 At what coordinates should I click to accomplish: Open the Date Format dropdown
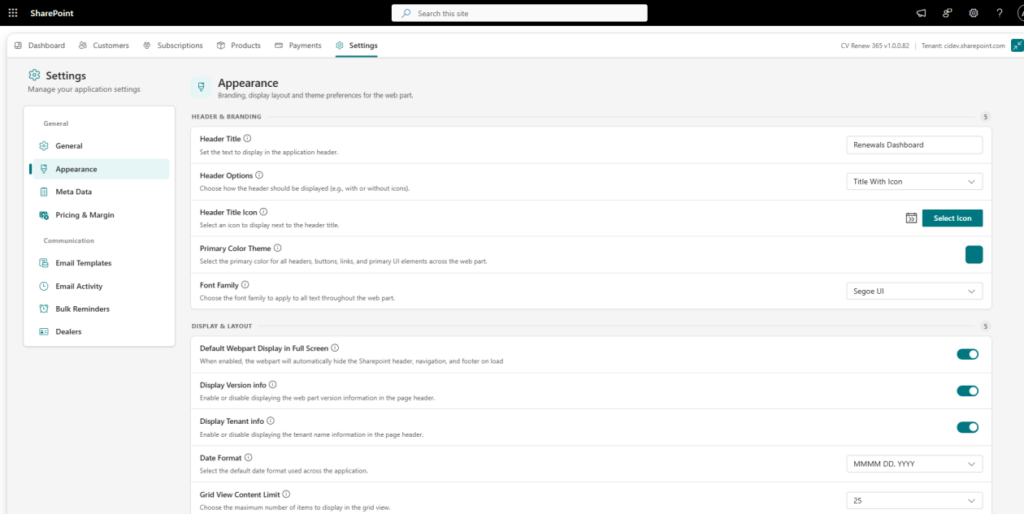pos(914,464)
